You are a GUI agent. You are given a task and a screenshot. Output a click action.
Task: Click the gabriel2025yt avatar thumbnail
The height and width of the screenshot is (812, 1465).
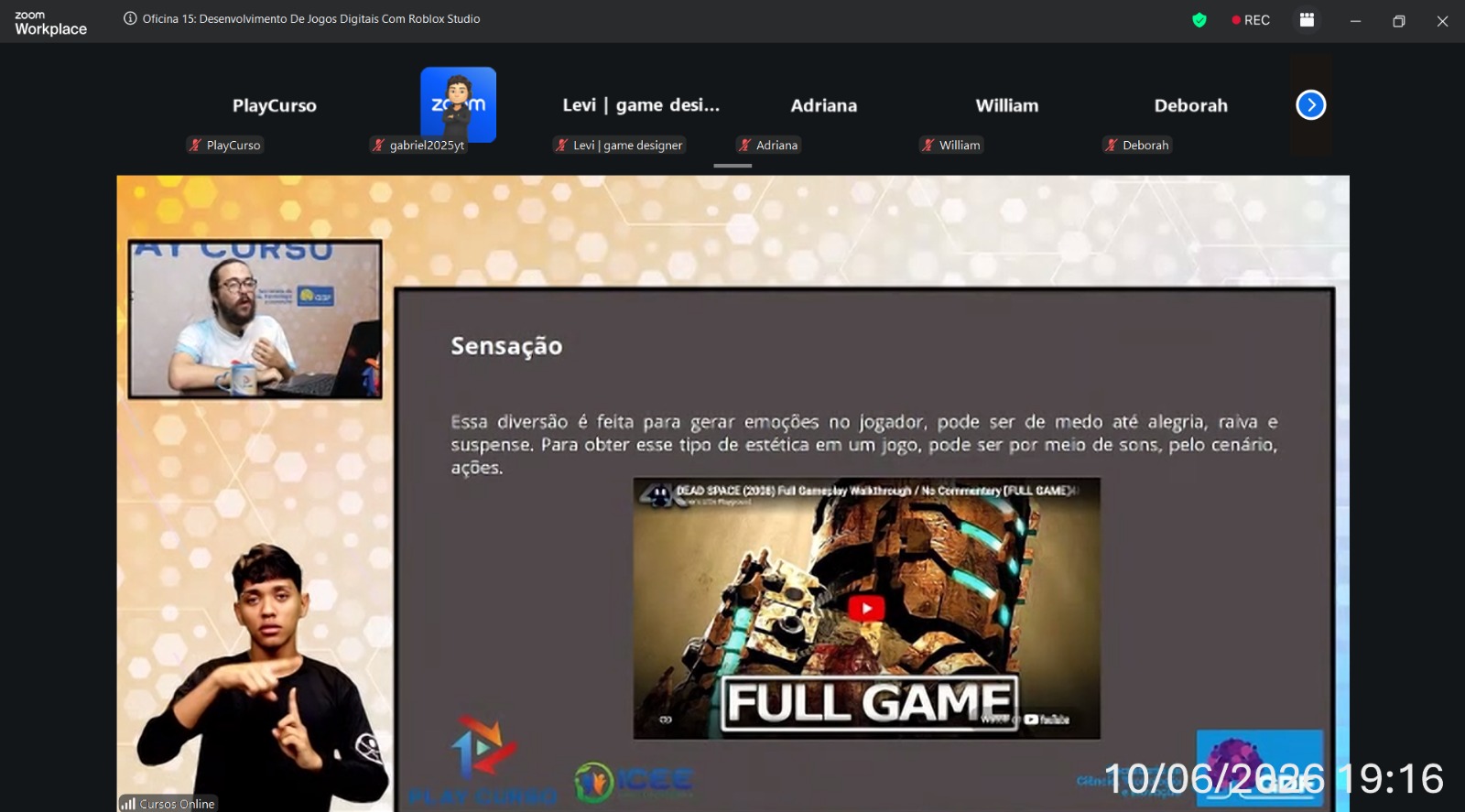click(458, 104)
